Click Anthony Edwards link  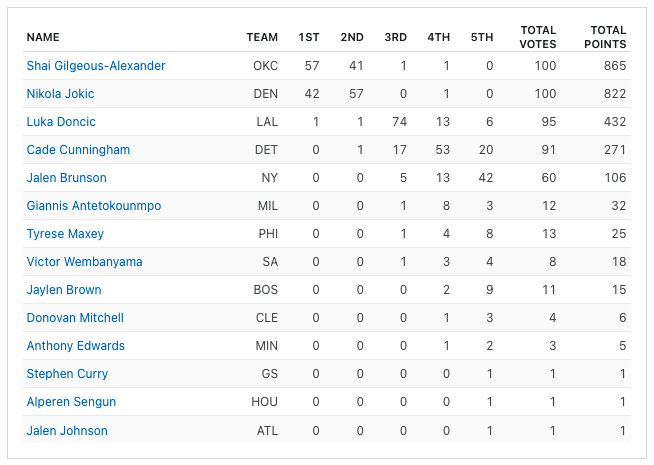tap(76, 346)
